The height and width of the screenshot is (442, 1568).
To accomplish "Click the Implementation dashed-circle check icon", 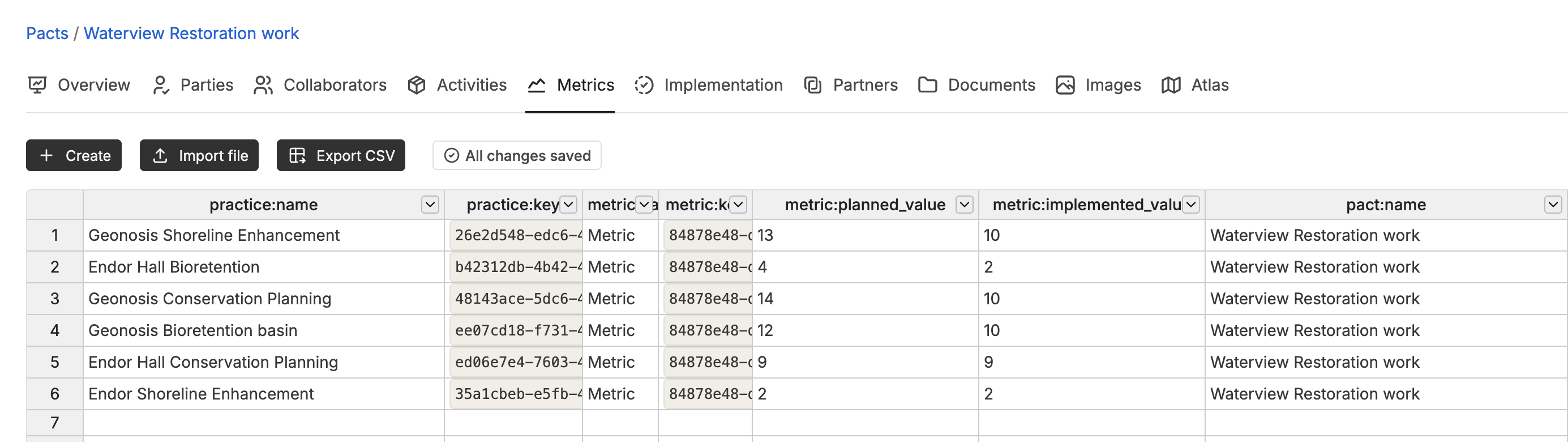I will [644, 85].
